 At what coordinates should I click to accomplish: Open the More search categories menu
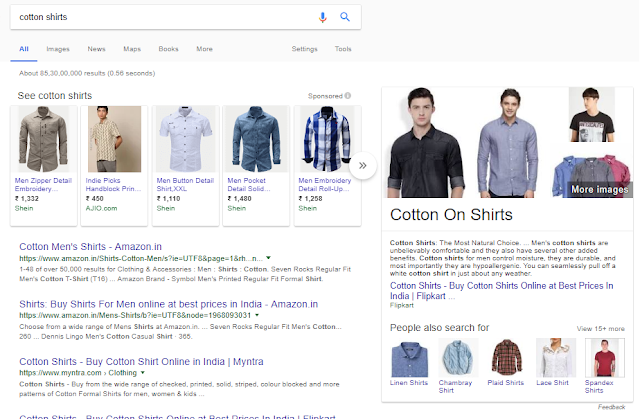click(204, 49)
